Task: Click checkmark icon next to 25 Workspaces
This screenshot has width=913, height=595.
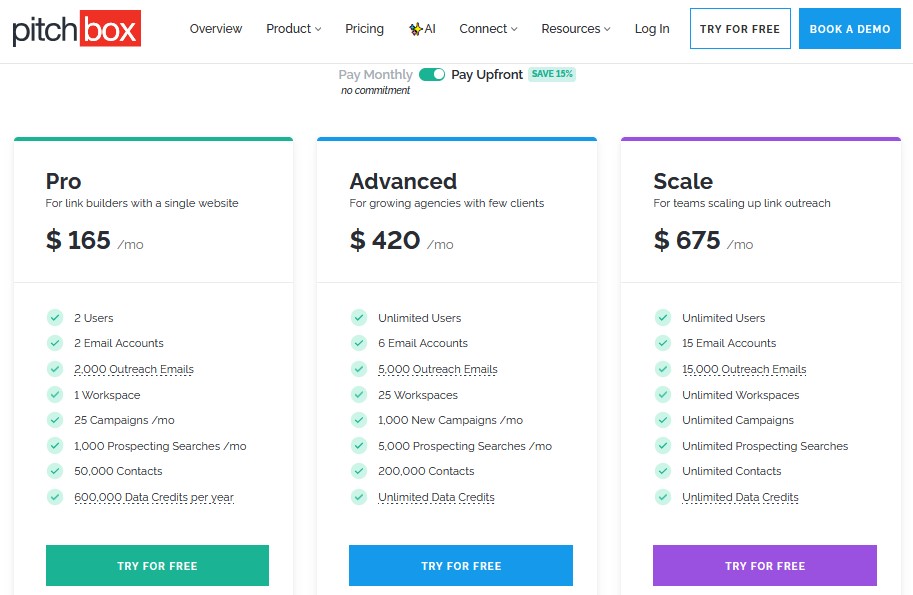Action: 359,395
